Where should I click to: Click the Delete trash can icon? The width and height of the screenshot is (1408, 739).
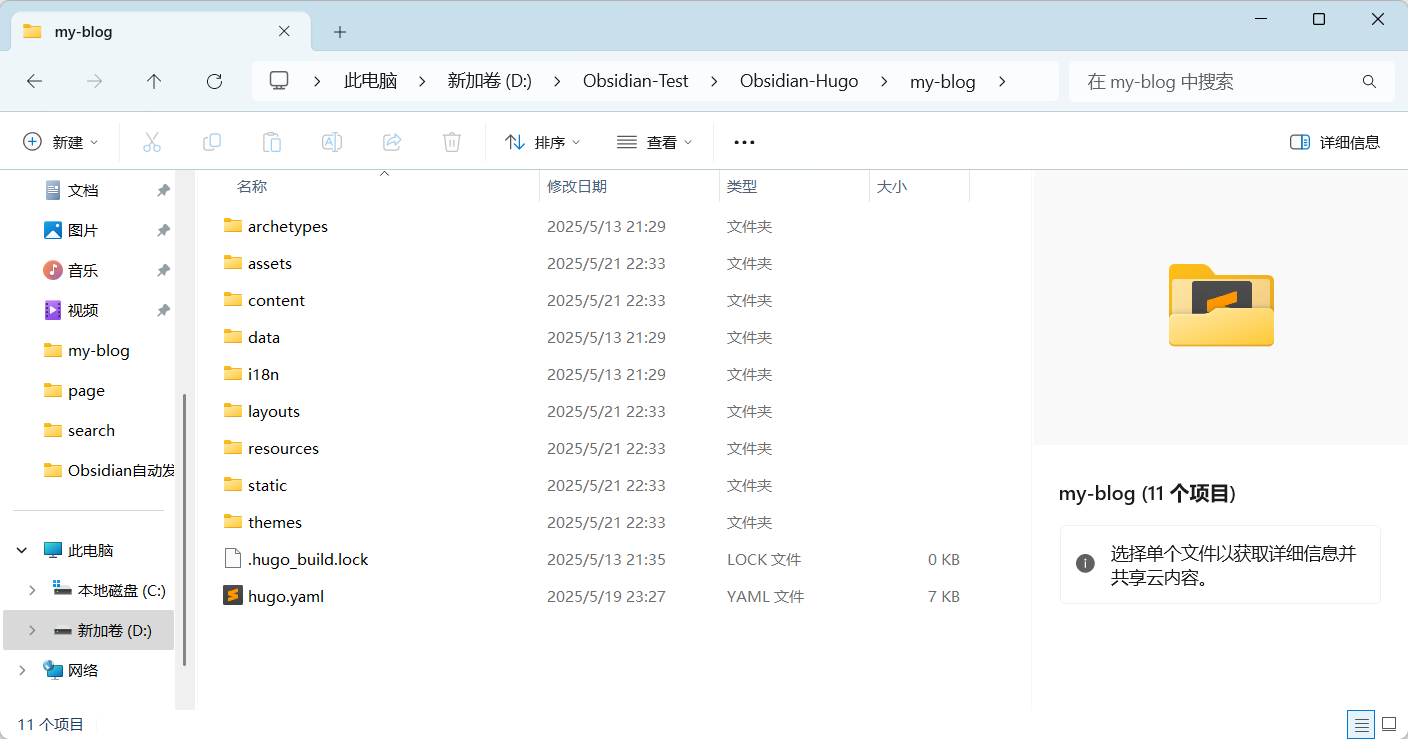coord(452,142)
